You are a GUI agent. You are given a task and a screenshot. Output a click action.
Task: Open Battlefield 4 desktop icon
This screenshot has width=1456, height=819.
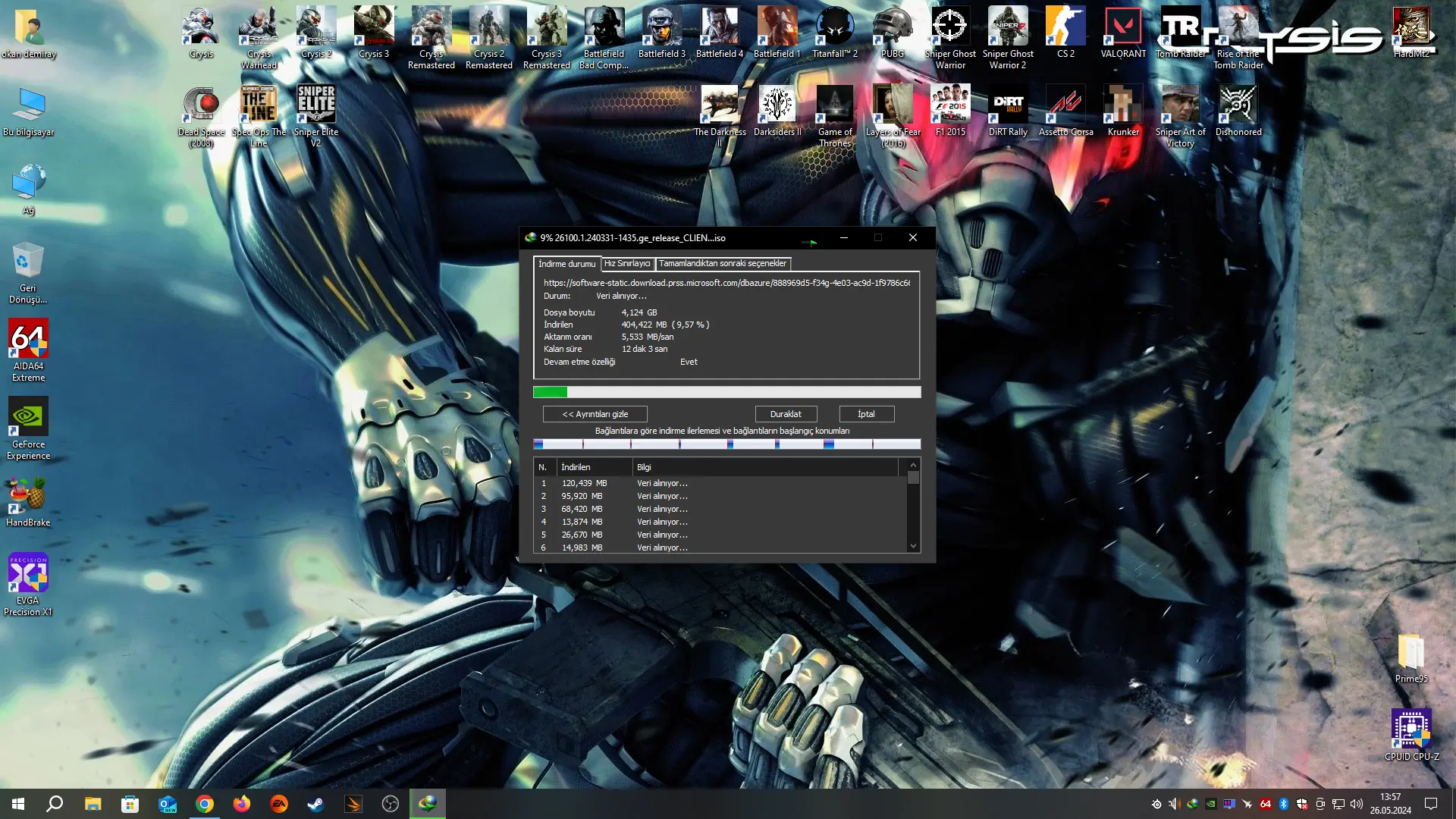[720, 33]
